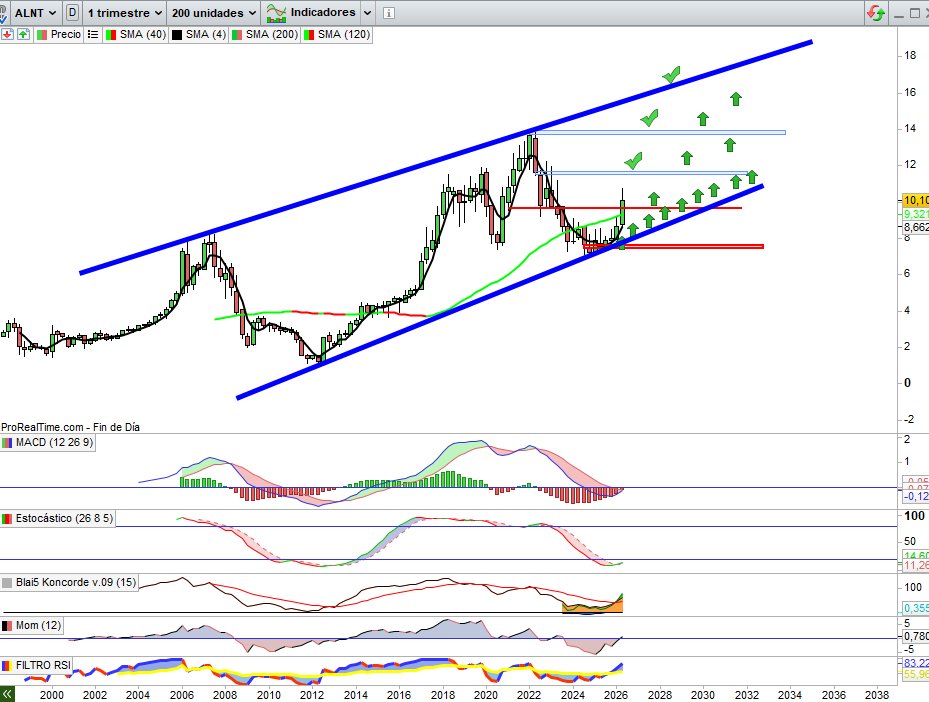The height and width of the screenshot is (702, 929).
Task: Click the 9,321 price tag
Action: click(915, 214)
